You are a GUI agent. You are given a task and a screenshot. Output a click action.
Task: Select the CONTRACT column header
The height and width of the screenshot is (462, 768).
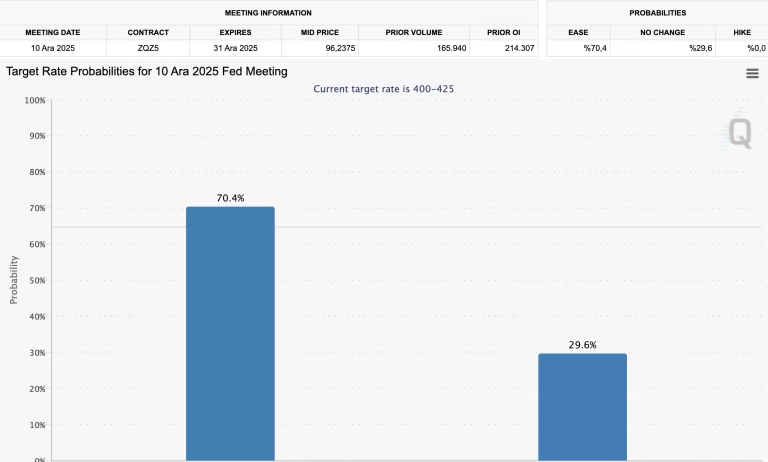148,32
